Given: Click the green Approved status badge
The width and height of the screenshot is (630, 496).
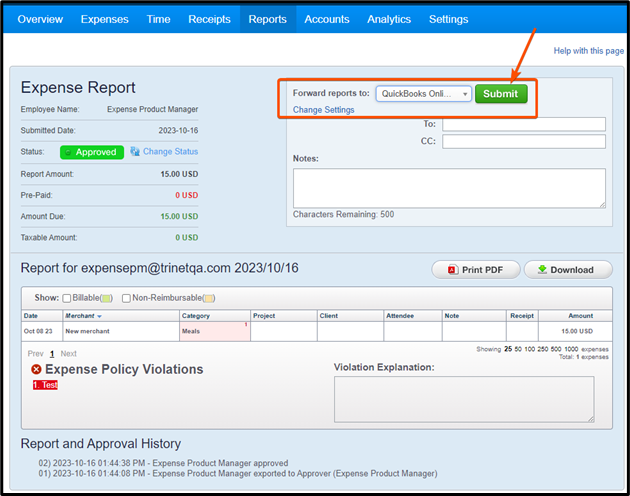Looking at the screenshot, I should click(x=92, y=152).
